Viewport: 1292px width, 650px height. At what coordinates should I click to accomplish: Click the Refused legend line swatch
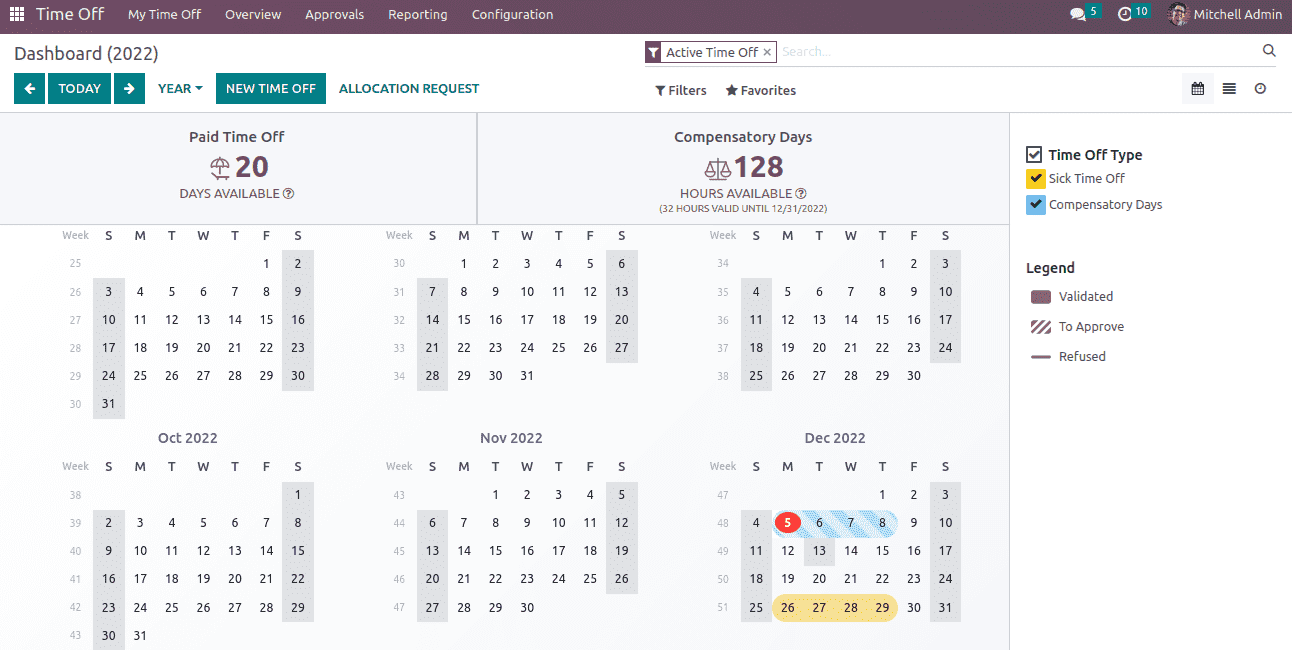point(1041,357)
